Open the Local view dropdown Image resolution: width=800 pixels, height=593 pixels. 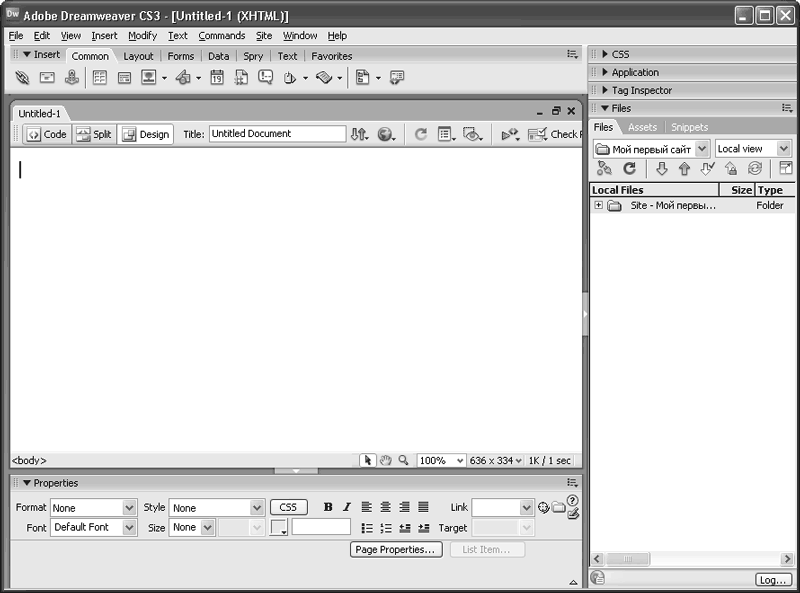point(753,148)
